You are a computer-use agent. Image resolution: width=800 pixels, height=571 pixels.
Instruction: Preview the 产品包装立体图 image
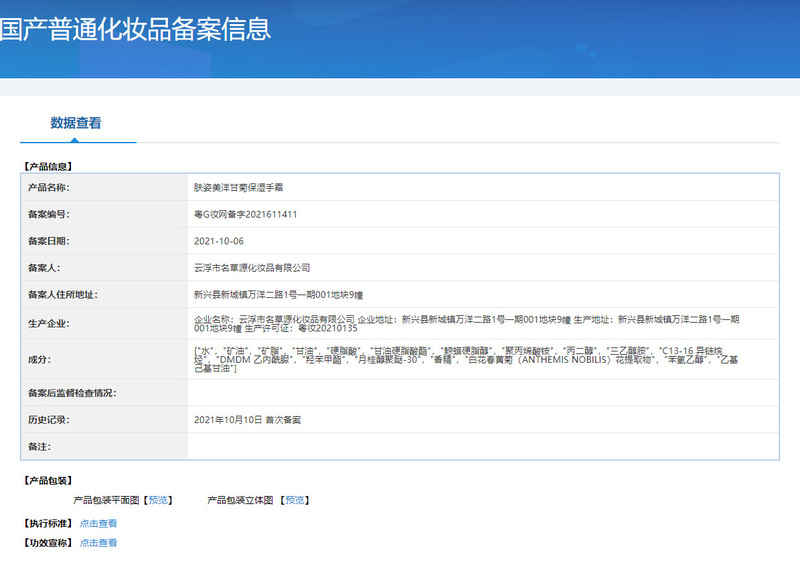click(294, 500)
